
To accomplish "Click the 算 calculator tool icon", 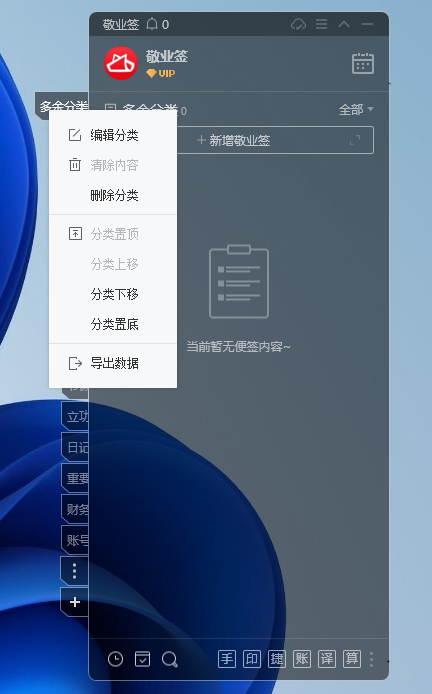I will pyautogui.click(x=352, y=659).
